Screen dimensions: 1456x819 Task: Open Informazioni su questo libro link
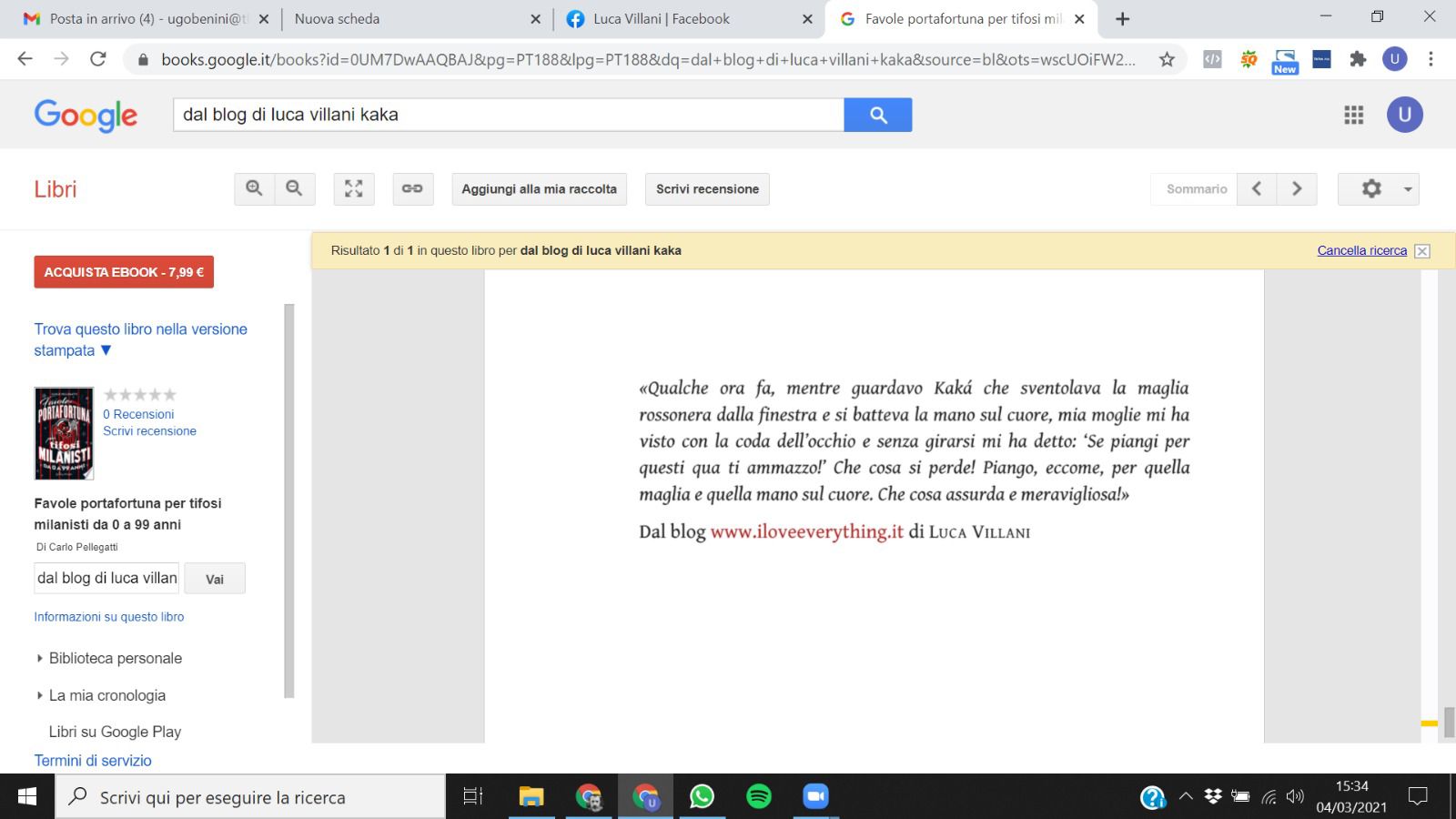point(109,617)
